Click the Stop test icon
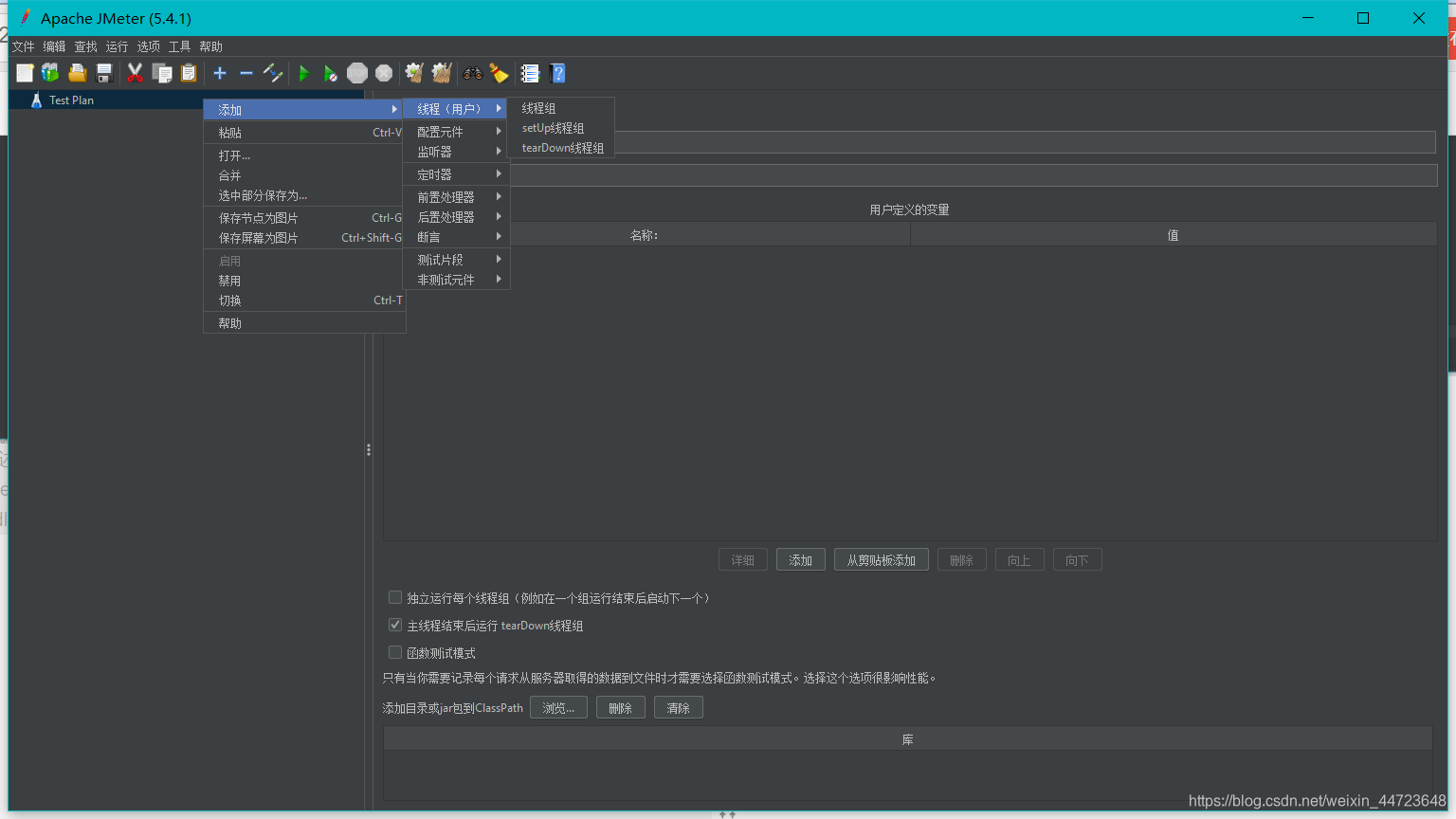The width and height of the screenshot is (1456, 819). (x=357, y=73)
